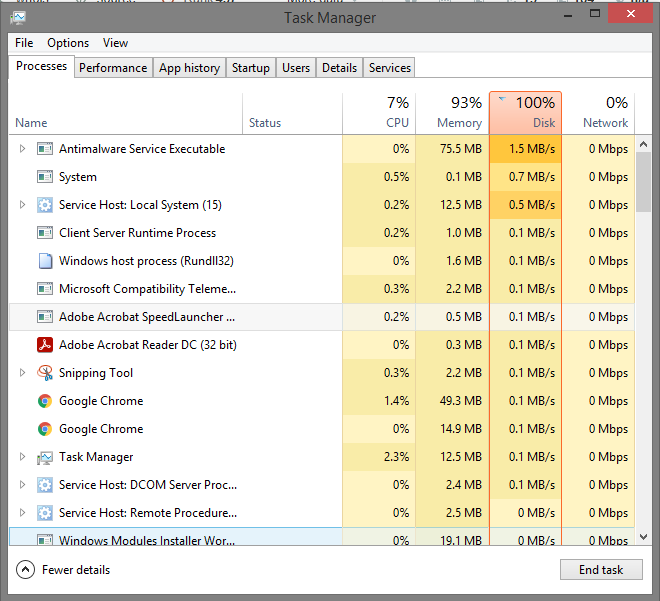The width and height of the screenshot is (660, 601).
Task: Click the Chrome icon in the 14.9 MB row
Action: point(45,429)
